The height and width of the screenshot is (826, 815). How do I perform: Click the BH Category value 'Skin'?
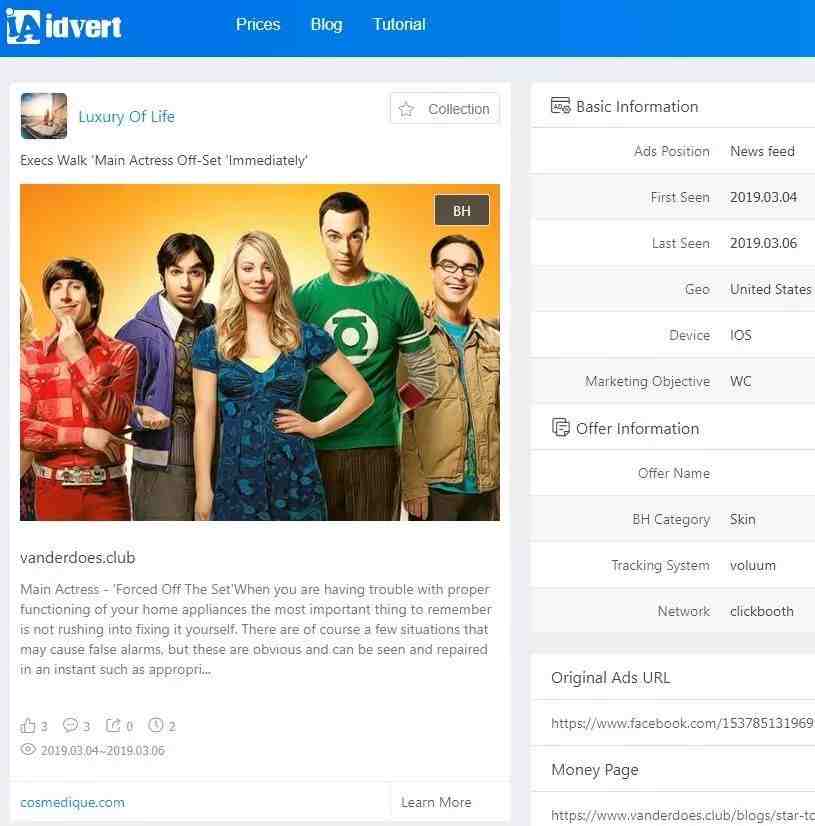pyautogui.click(x=743, y=519)
